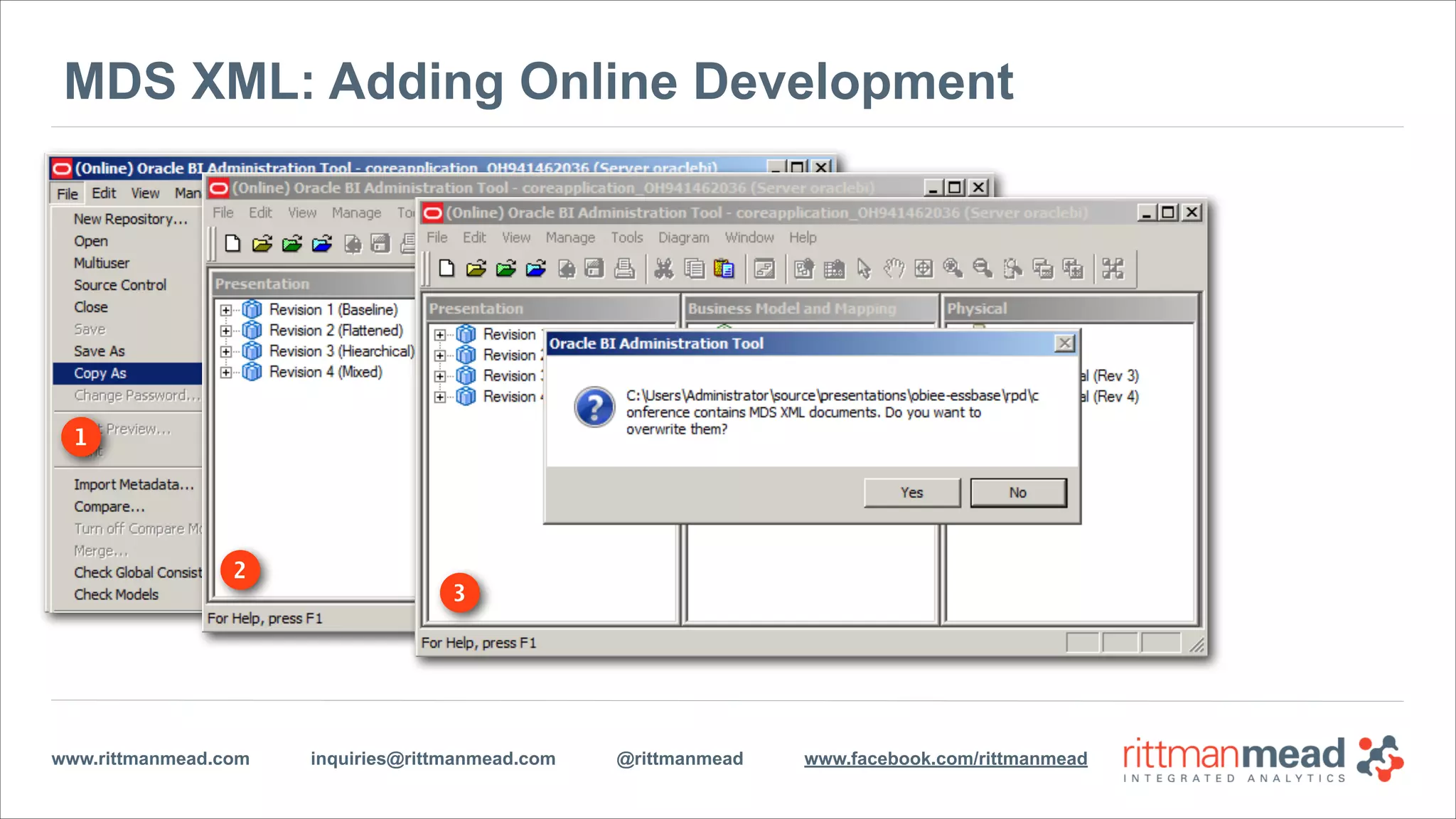Expand the Revision 1 (Baseline) tree node
The image size is (1456, 819).
tap(226, 310)
